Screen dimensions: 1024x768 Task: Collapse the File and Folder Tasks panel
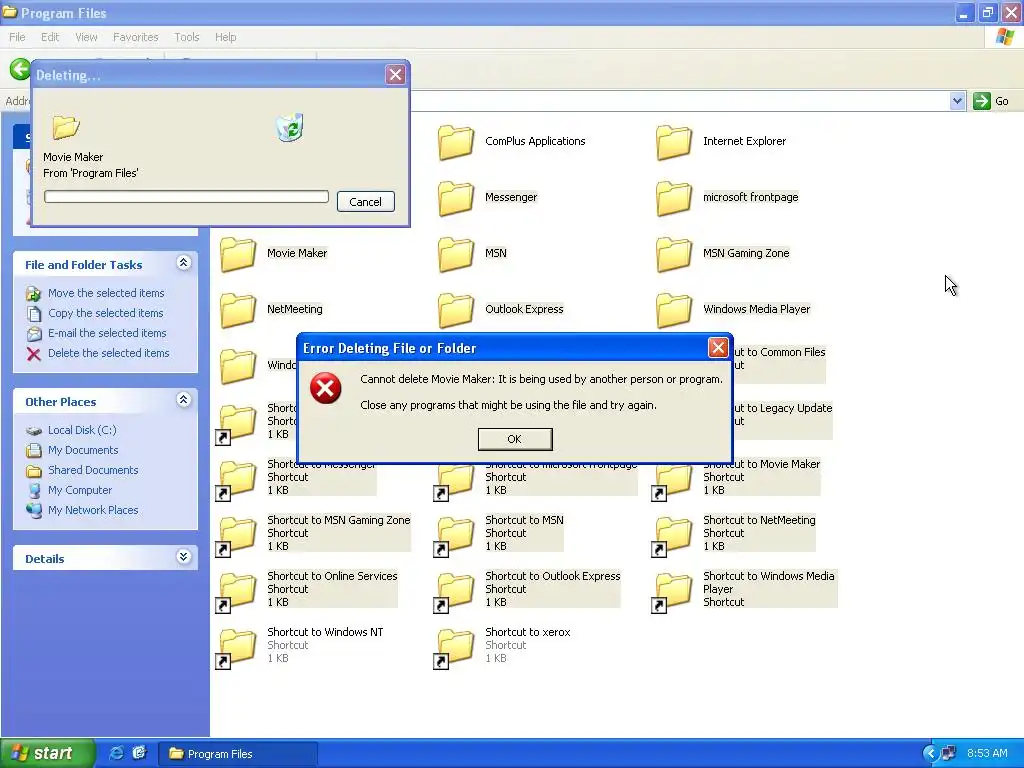click(184, 263)
